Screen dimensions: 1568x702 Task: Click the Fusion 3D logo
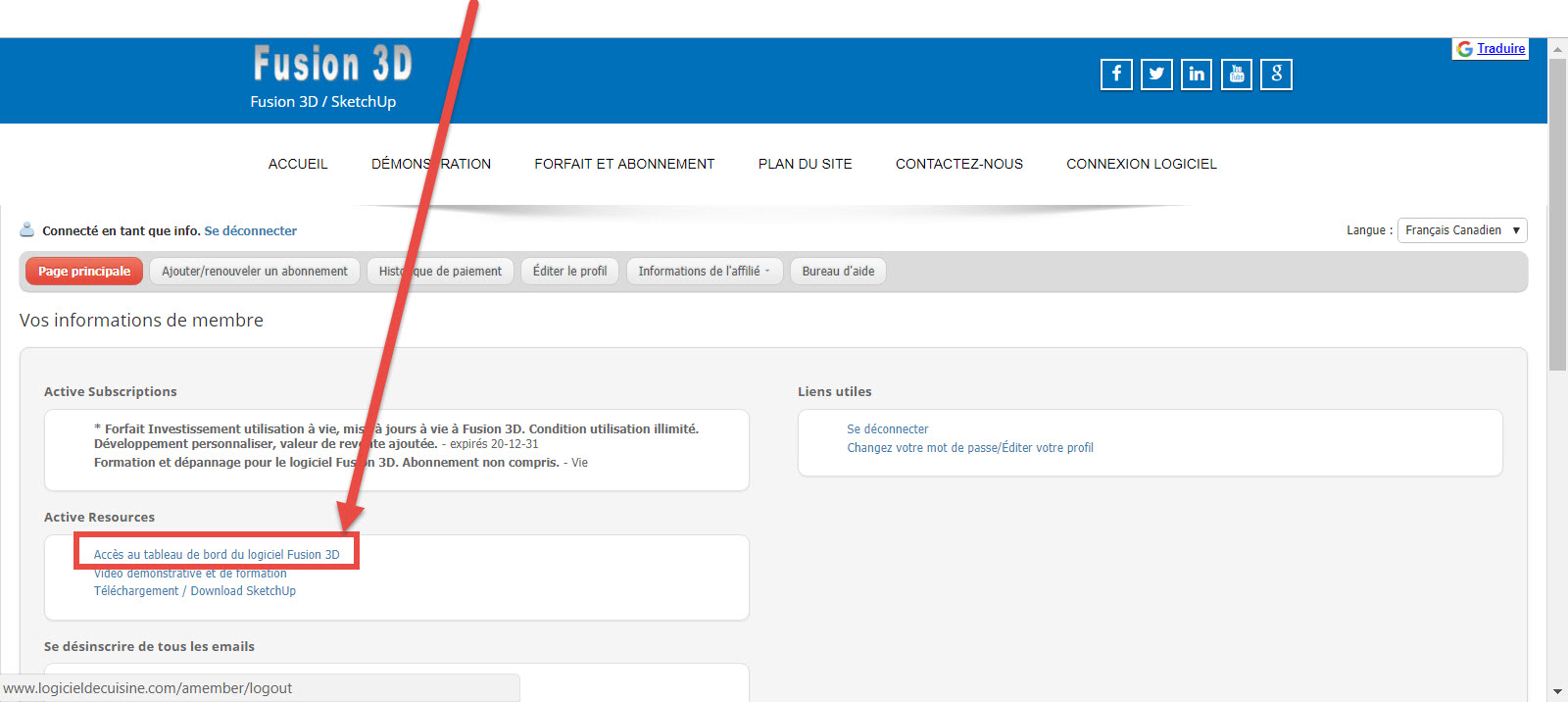click(x=332, y=65)
